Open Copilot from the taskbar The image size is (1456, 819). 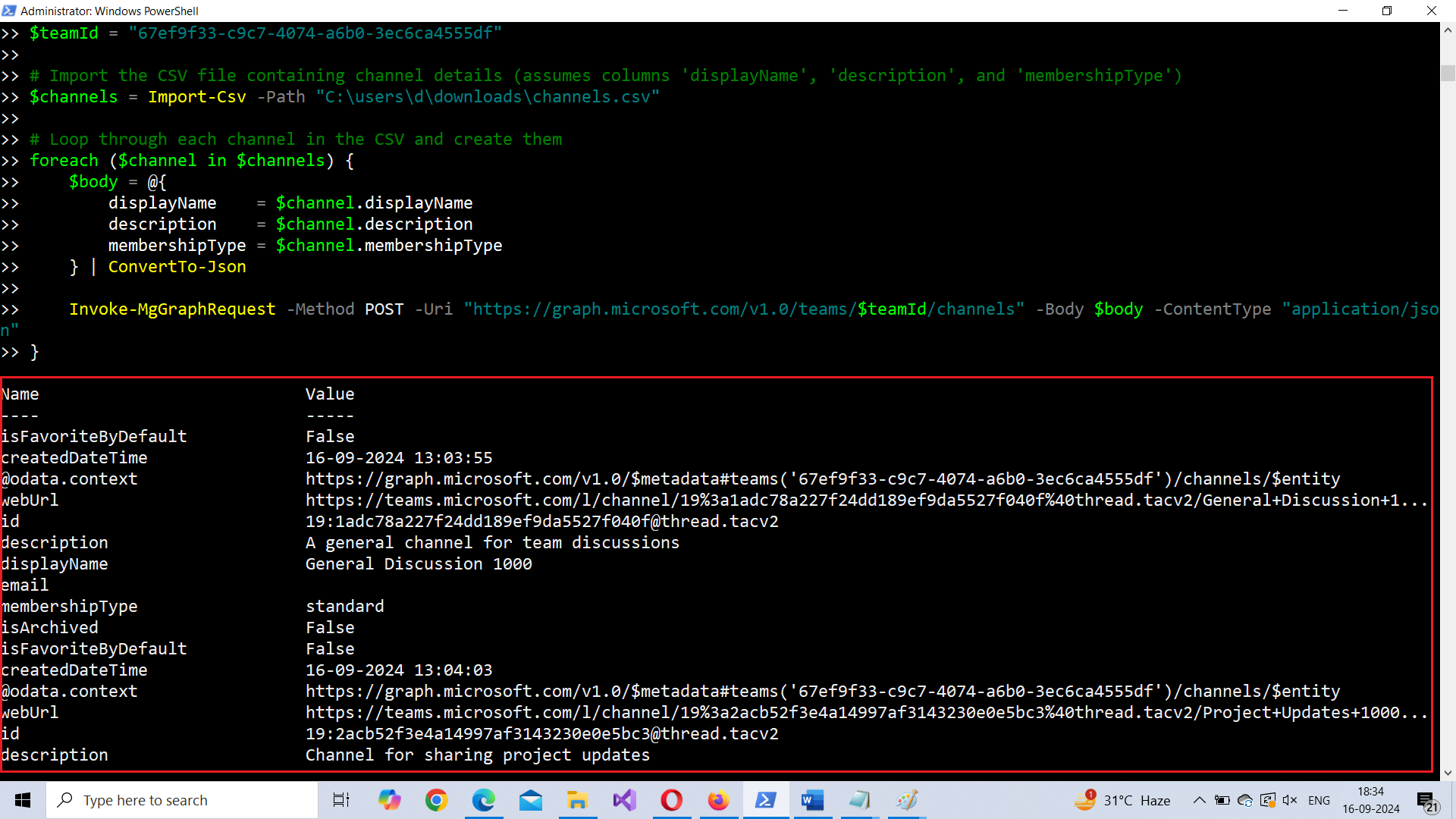click(x=390, y=800)
